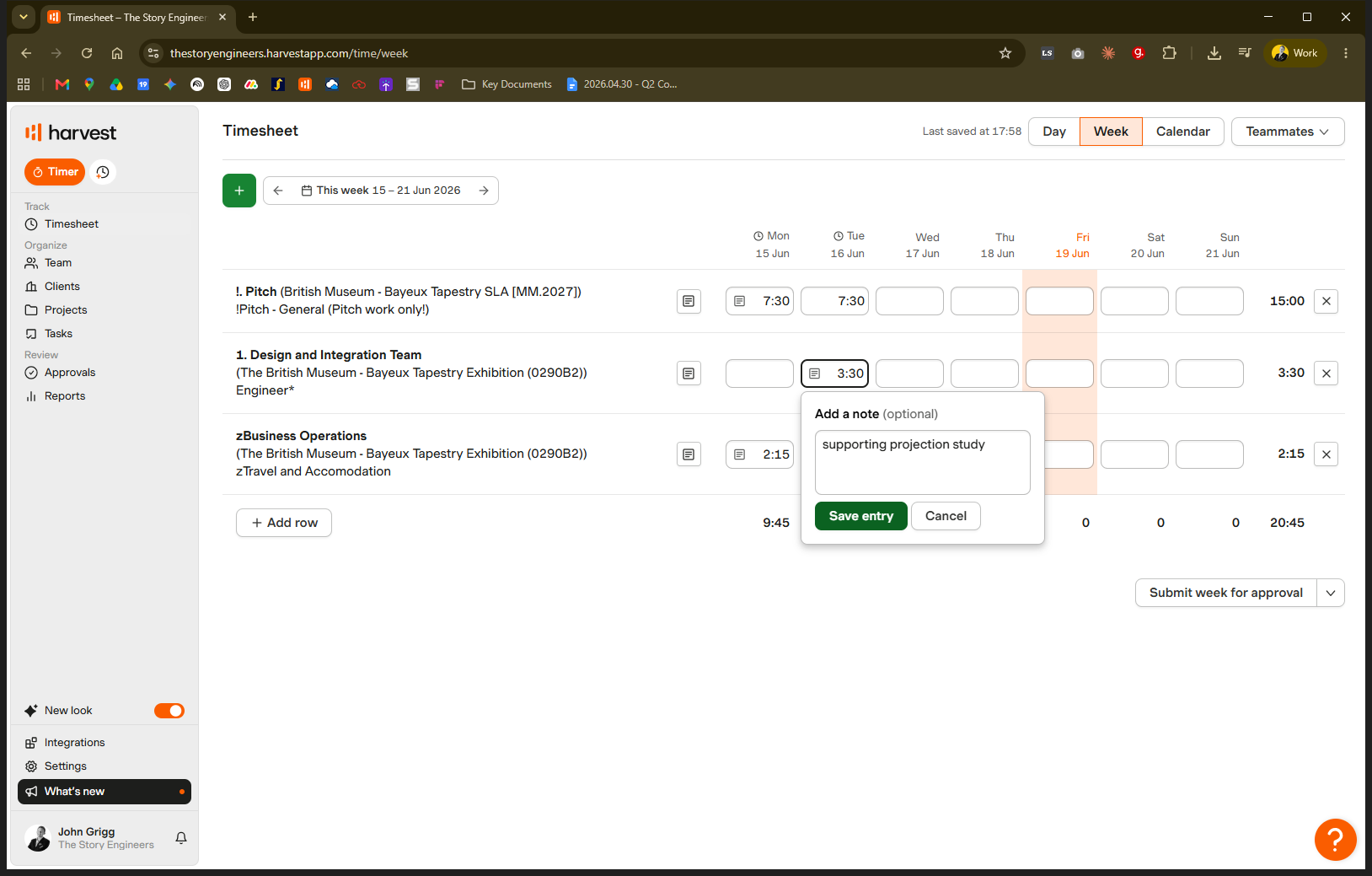This screenshot has height=876, width=1372.
Task: Click zBusiness Operations Sunday empty field
Action: coord(1209,454)
